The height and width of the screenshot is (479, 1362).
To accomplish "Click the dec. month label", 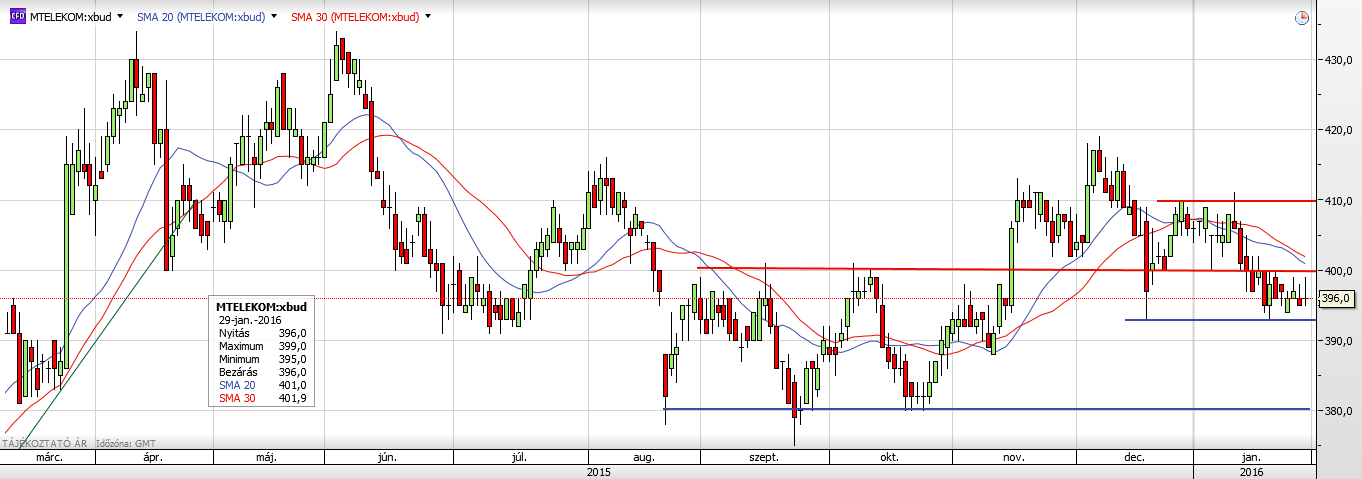I will (x=1135, y=458).
